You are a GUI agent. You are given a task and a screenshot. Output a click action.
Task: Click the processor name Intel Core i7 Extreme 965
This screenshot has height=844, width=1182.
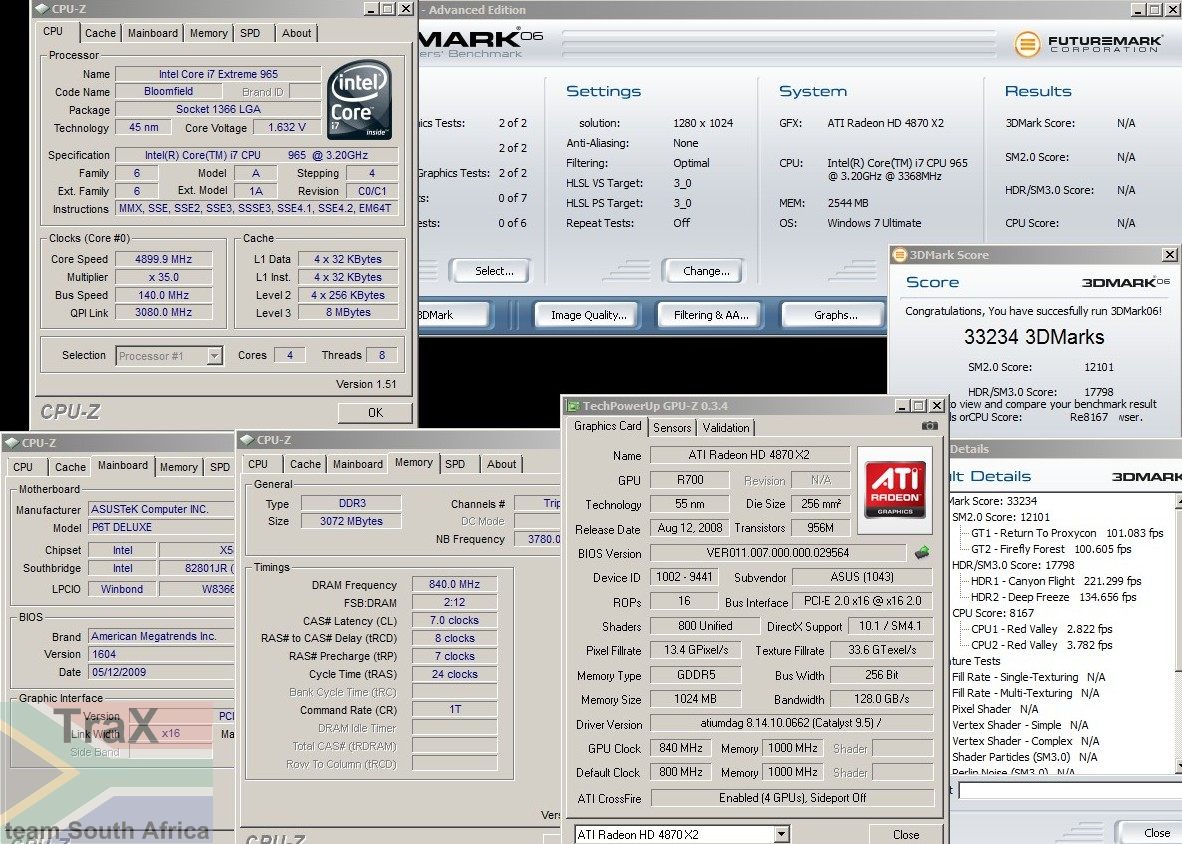(x=218, y=74)
